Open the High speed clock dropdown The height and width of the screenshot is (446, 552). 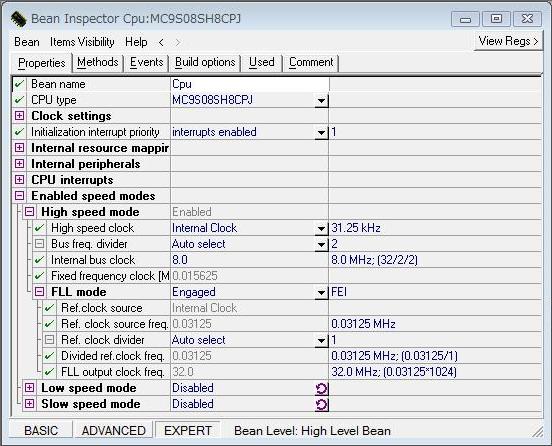[321, 229]
